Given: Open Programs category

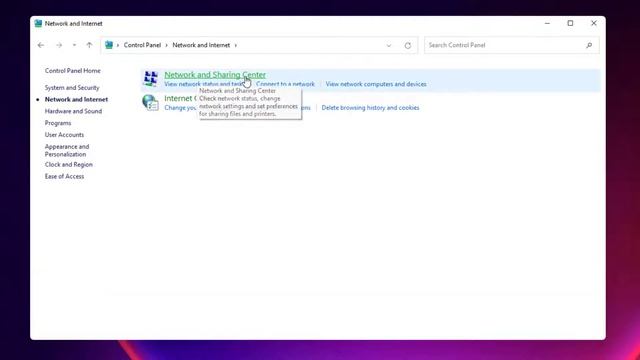Looking at the screenshot, I should click(58, 123).
